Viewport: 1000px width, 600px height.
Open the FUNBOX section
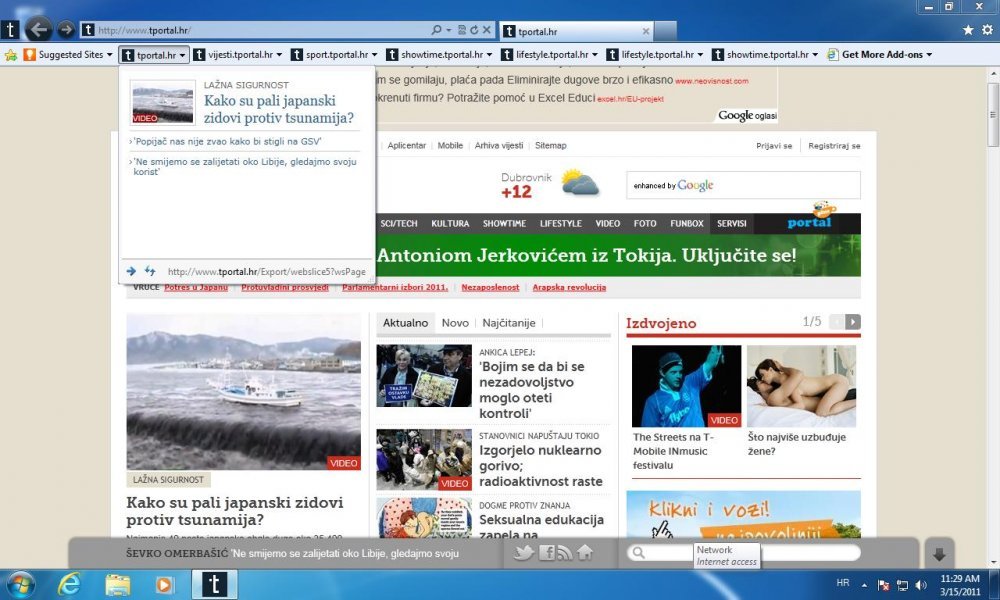tap(687, 224)
